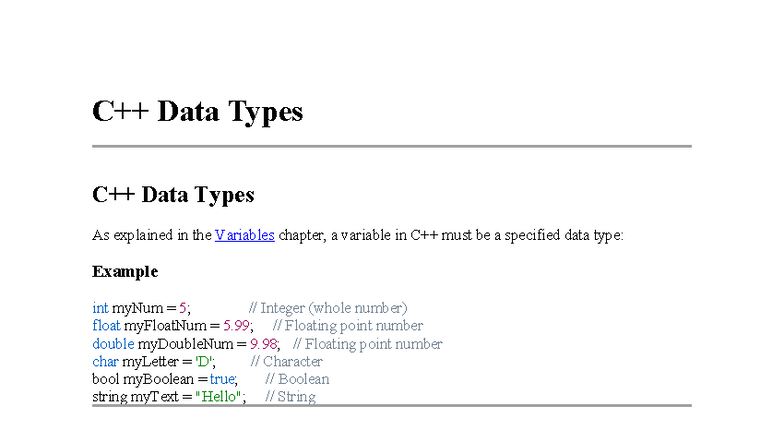This screenshot has height=441, width=784.
Task: Click the '// Integer (whole number)' comment
Action: 328,308
